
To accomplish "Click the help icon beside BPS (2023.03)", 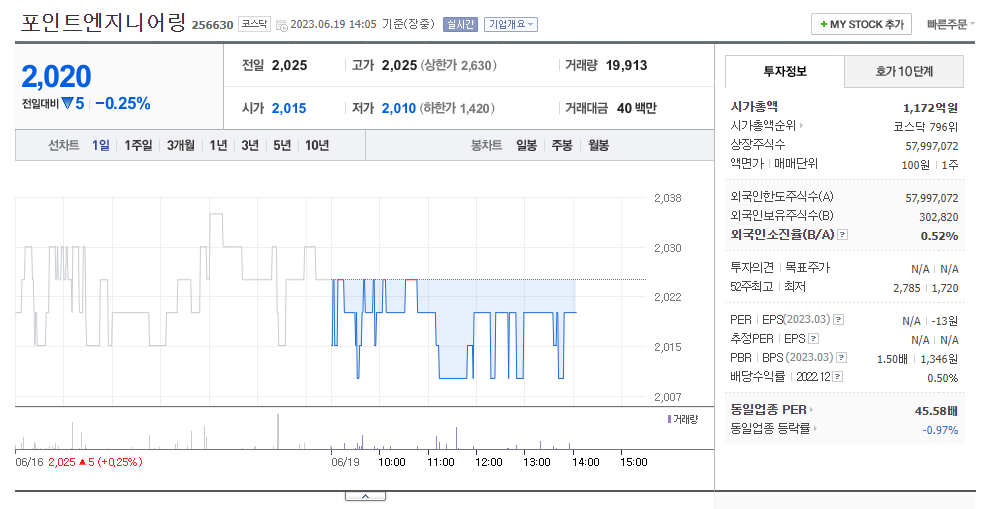I will click(841, 357).
